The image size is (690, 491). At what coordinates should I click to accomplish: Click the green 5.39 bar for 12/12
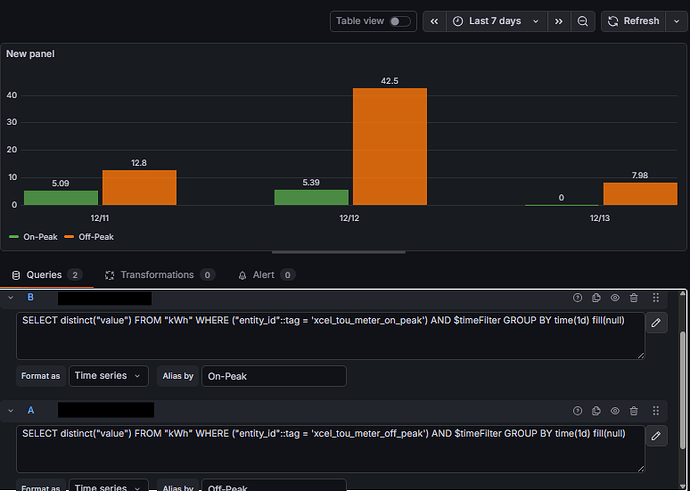(312, 198)
